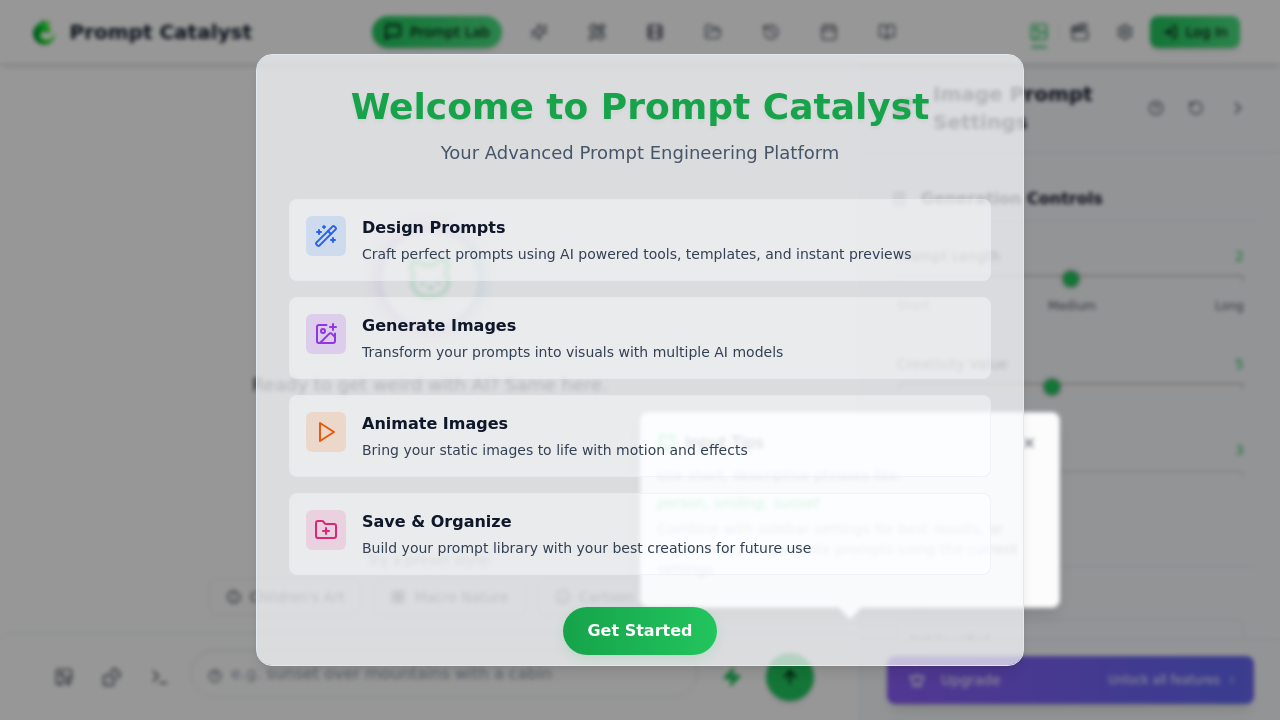
Task: Select the Animate Images play icon
Action: pos(326,431)
